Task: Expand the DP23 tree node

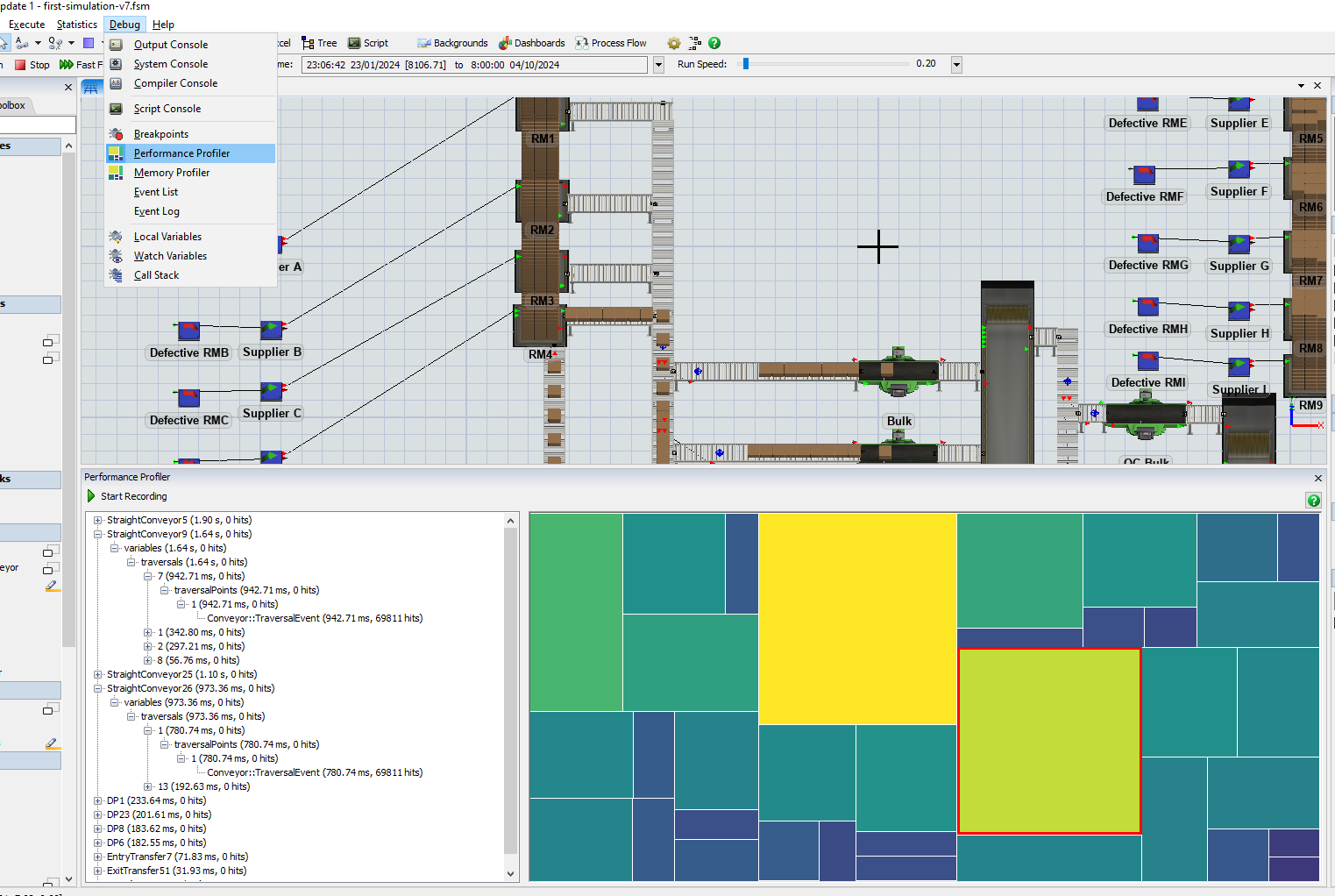Action: tap(98, 814)
